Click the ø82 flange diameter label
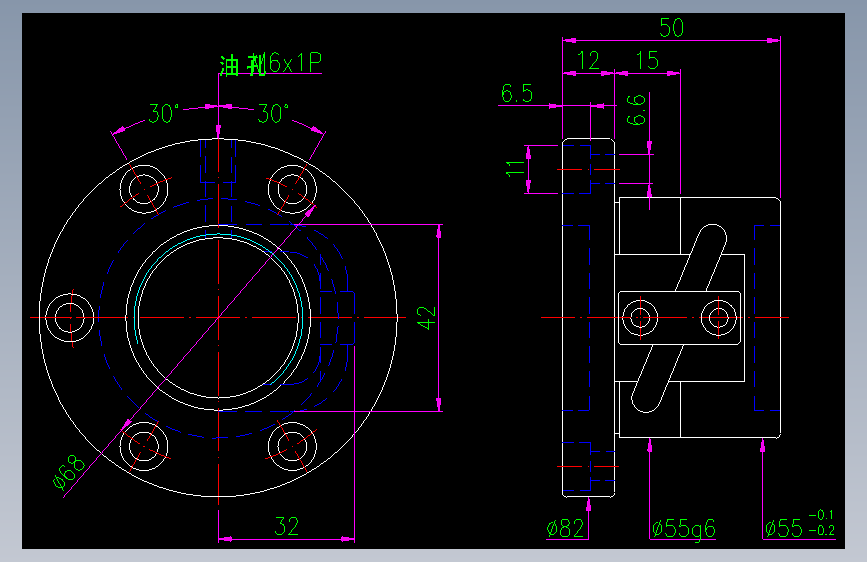This screenshot has height=562, width=867. 565,529
